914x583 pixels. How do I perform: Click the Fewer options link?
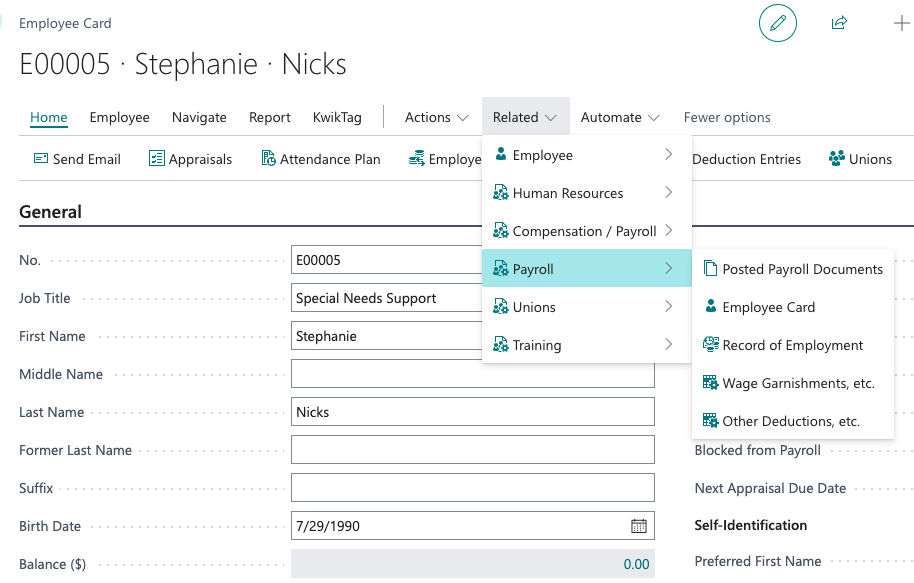tap(727, 117)
